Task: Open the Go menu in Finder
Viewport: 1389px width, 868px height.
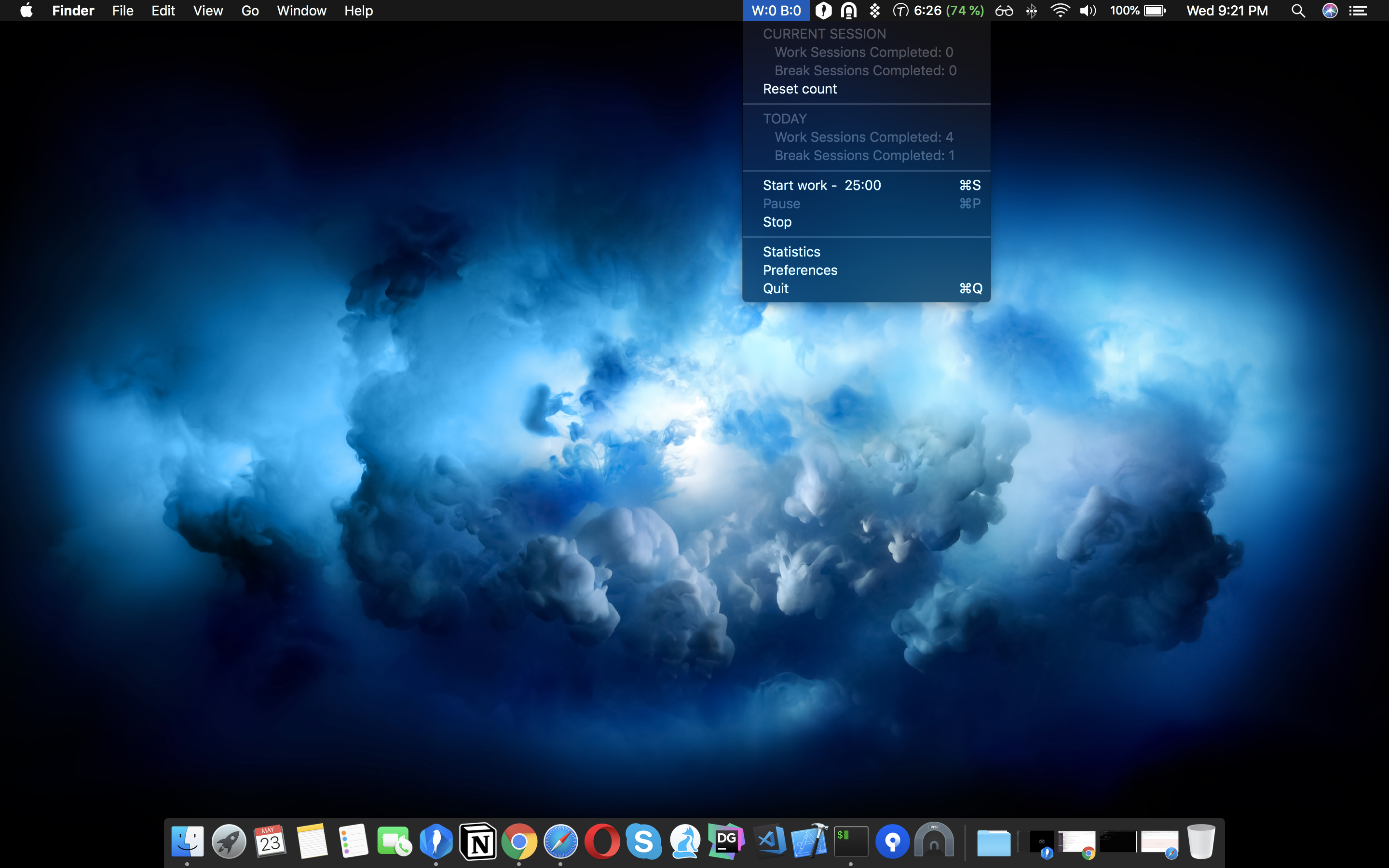Action: point(250,10)
